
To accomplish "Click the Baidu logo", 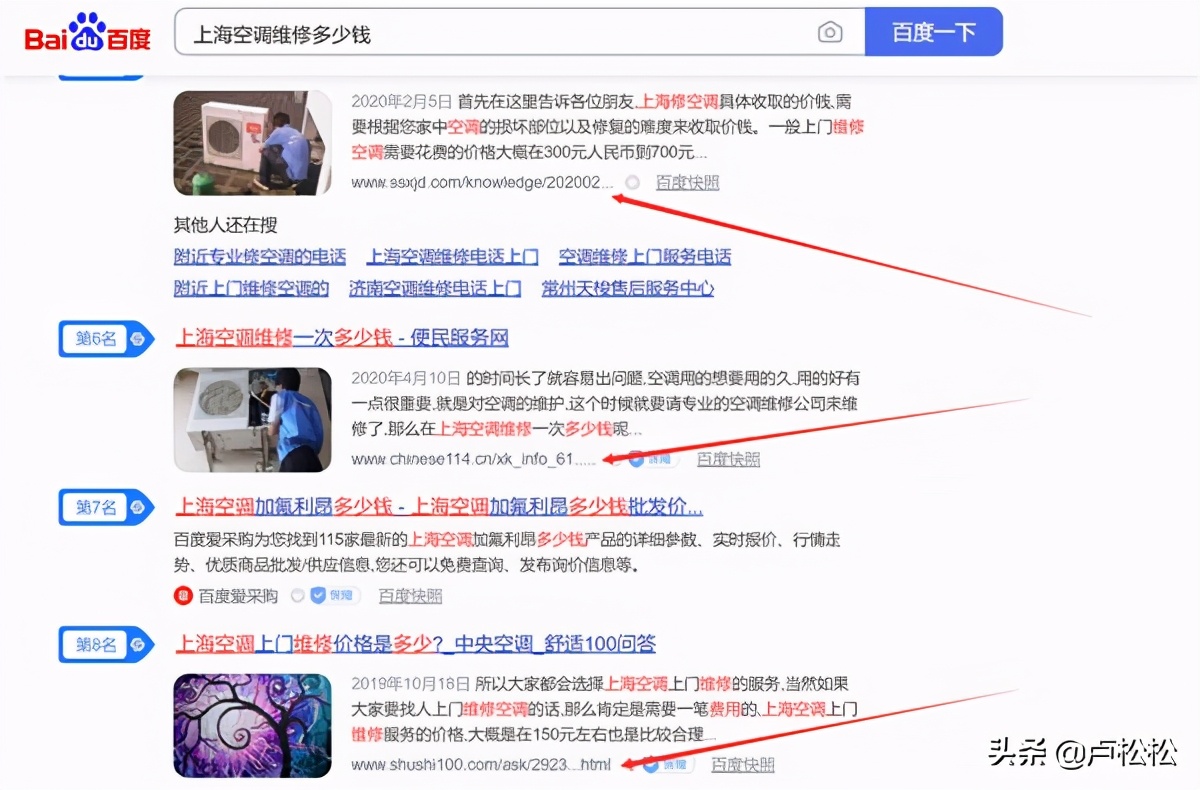I will [x=88, y=33].
